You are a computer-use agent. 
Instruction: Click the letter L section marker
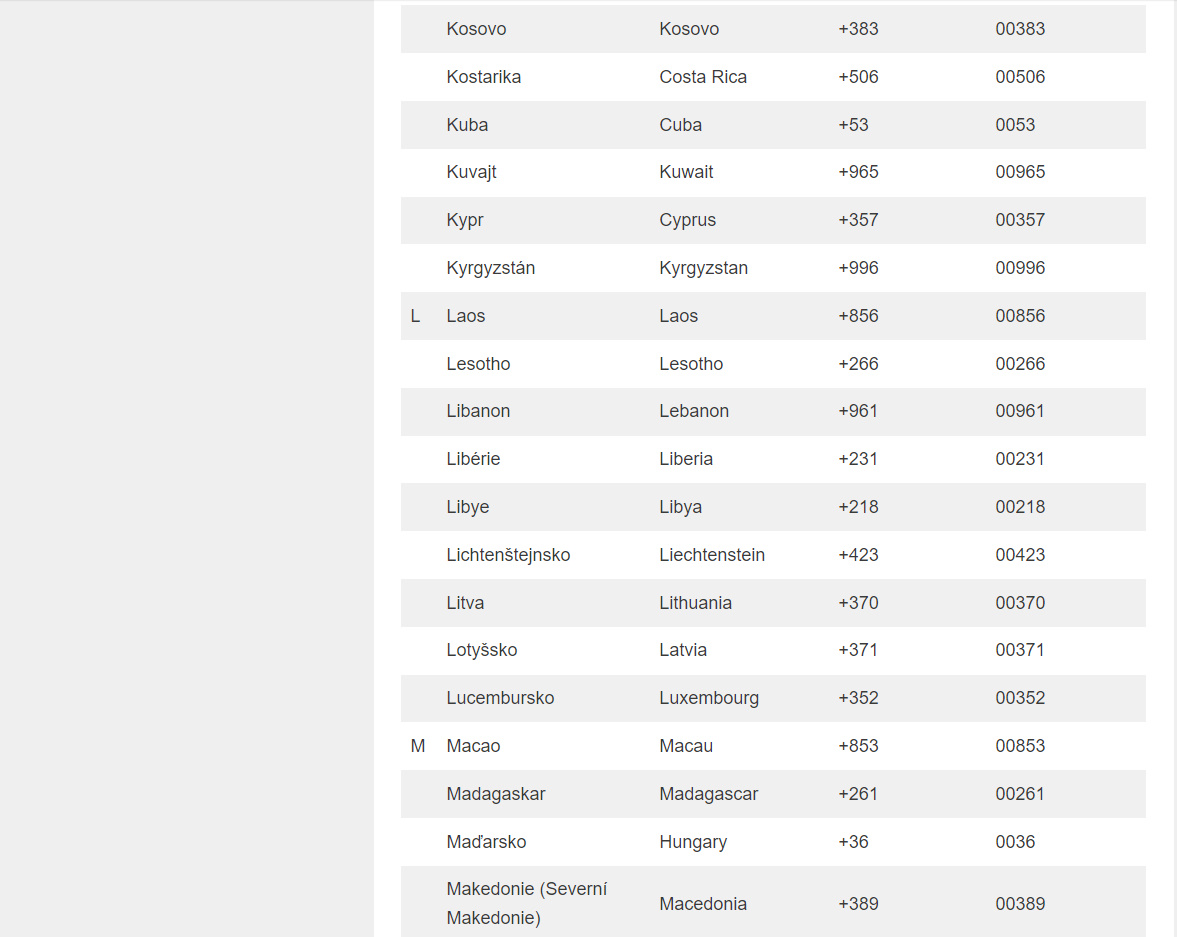[415, 316]
